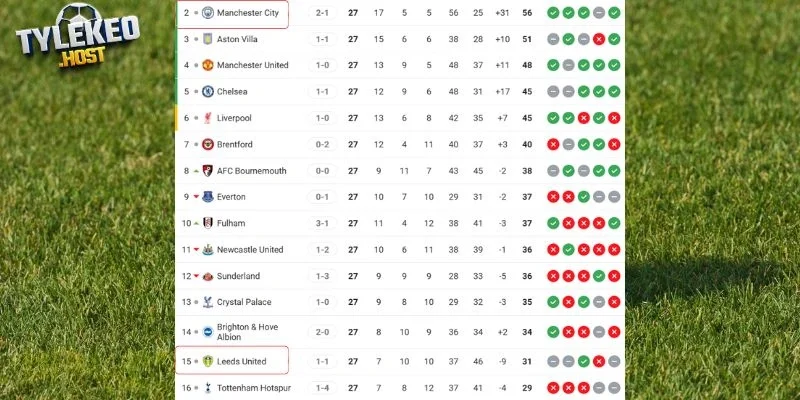Click the Brentford club crest
This screenshot has height=400, width=800.
click(208, 144)
